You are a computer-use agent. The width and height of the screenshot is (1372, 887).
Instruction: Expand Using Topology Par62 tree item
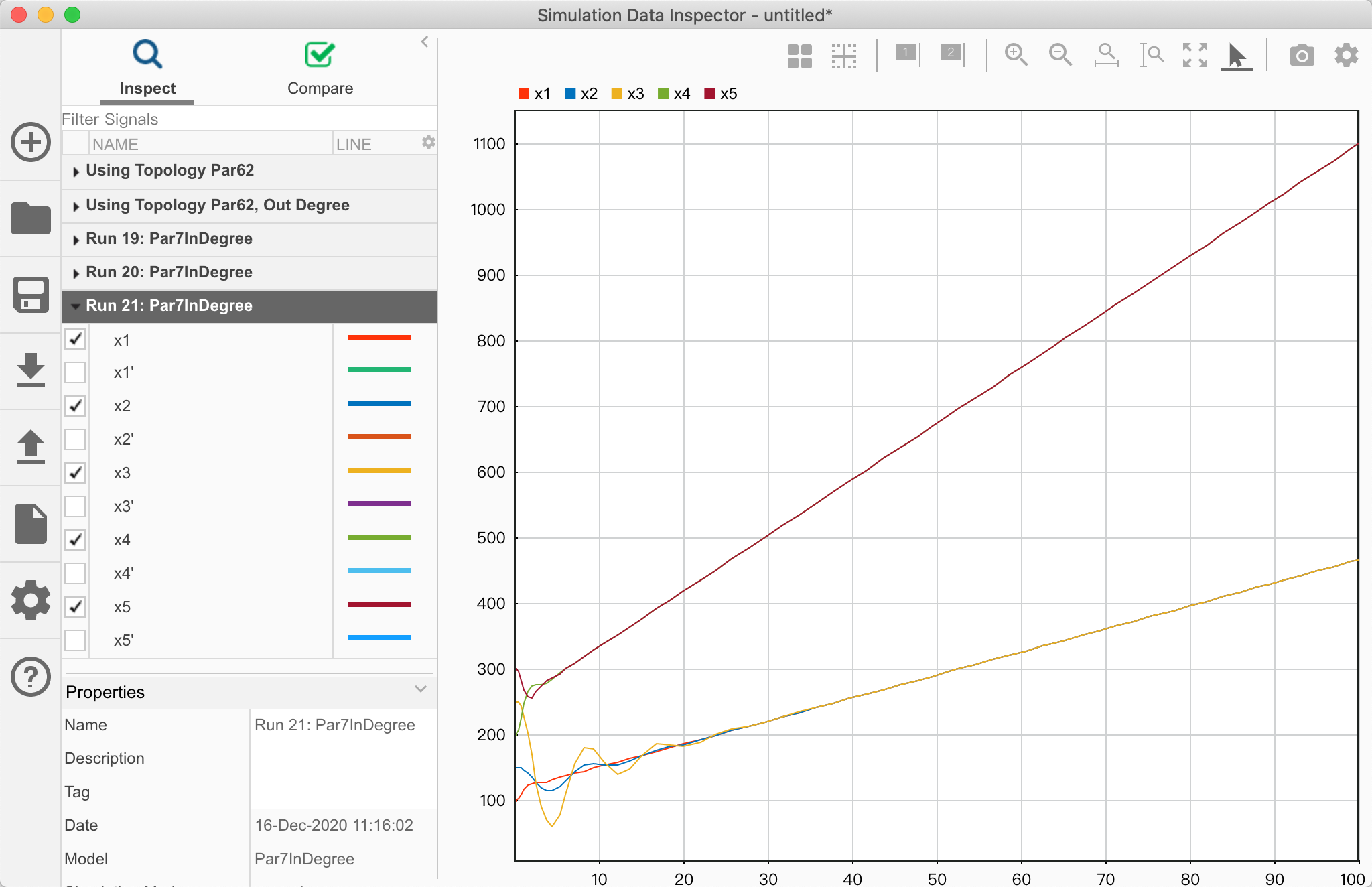click(x=77, y=169)
